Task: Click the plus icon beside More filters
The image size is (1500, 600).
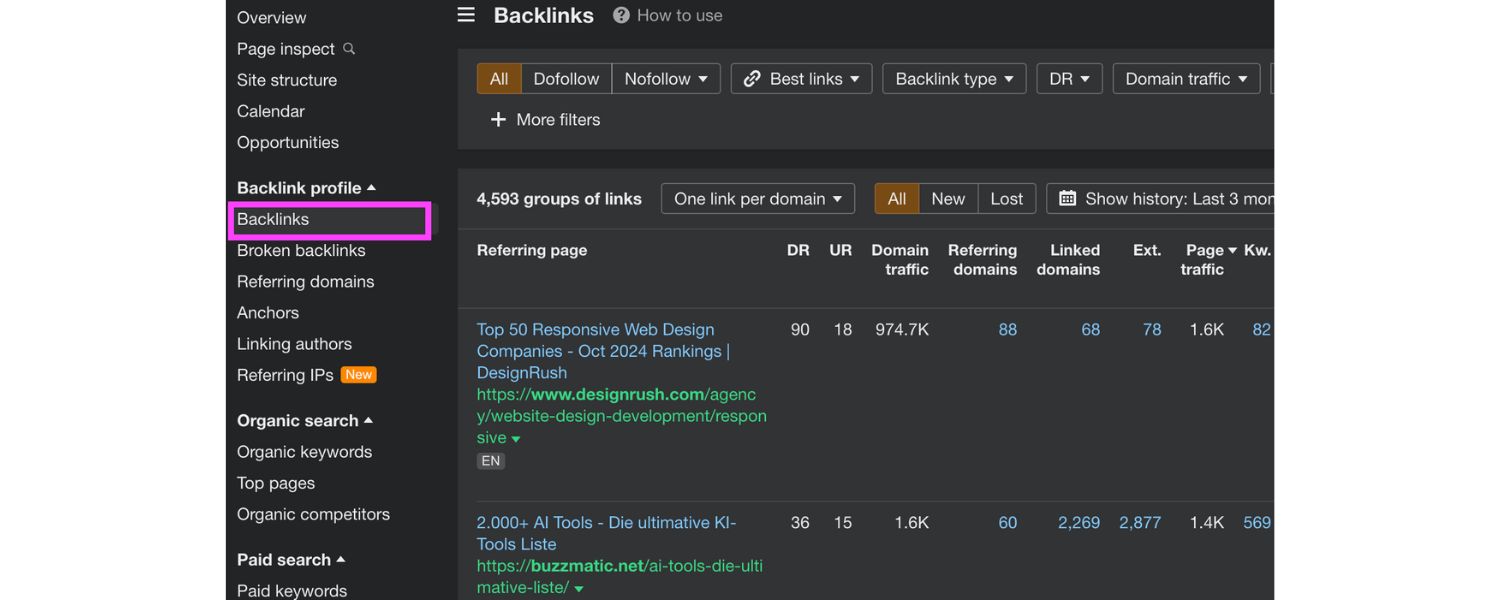Action: click(499, 119)
